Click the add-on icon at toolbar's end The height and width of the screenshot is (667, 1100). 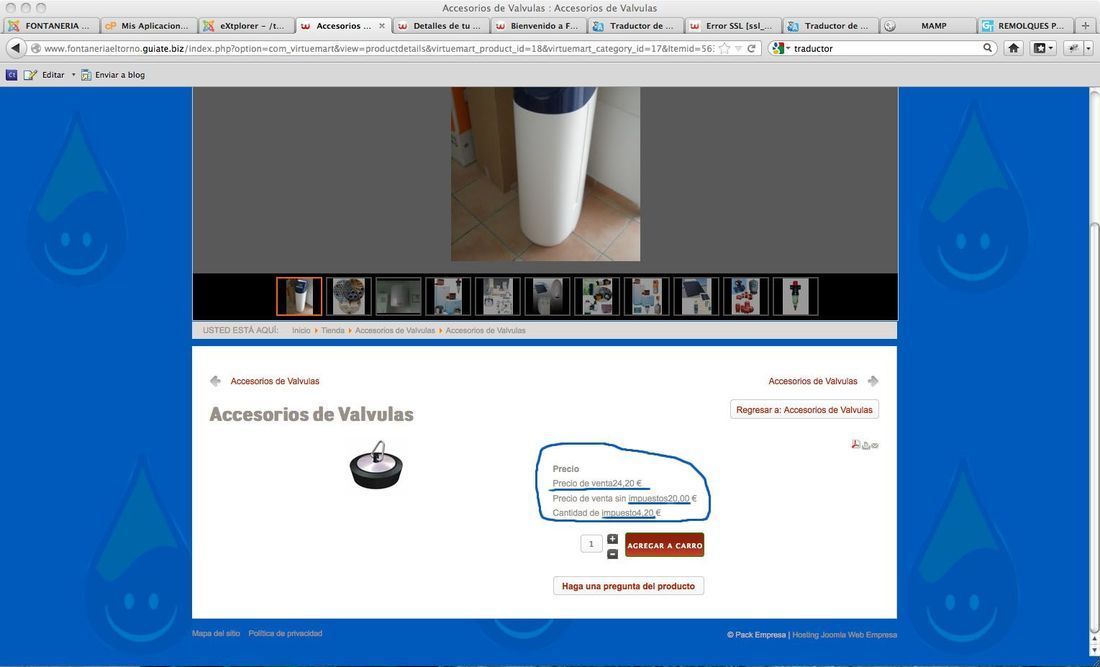point(1074,48)
